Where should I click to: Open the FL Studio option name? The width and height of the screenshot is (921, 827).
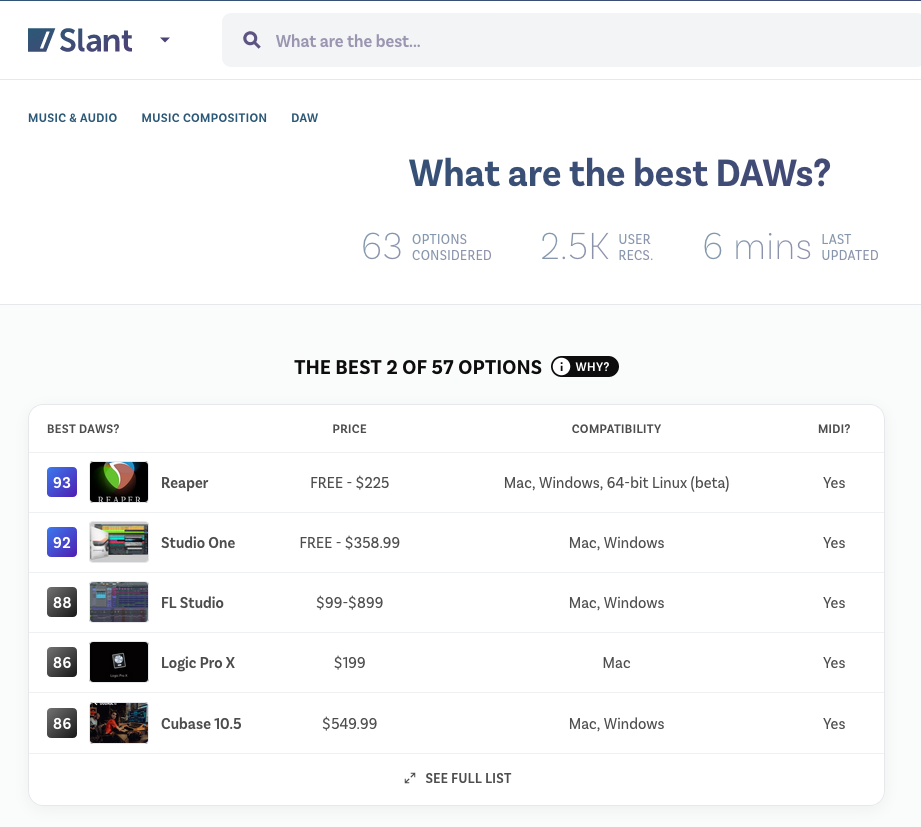(x=192, y=603)
